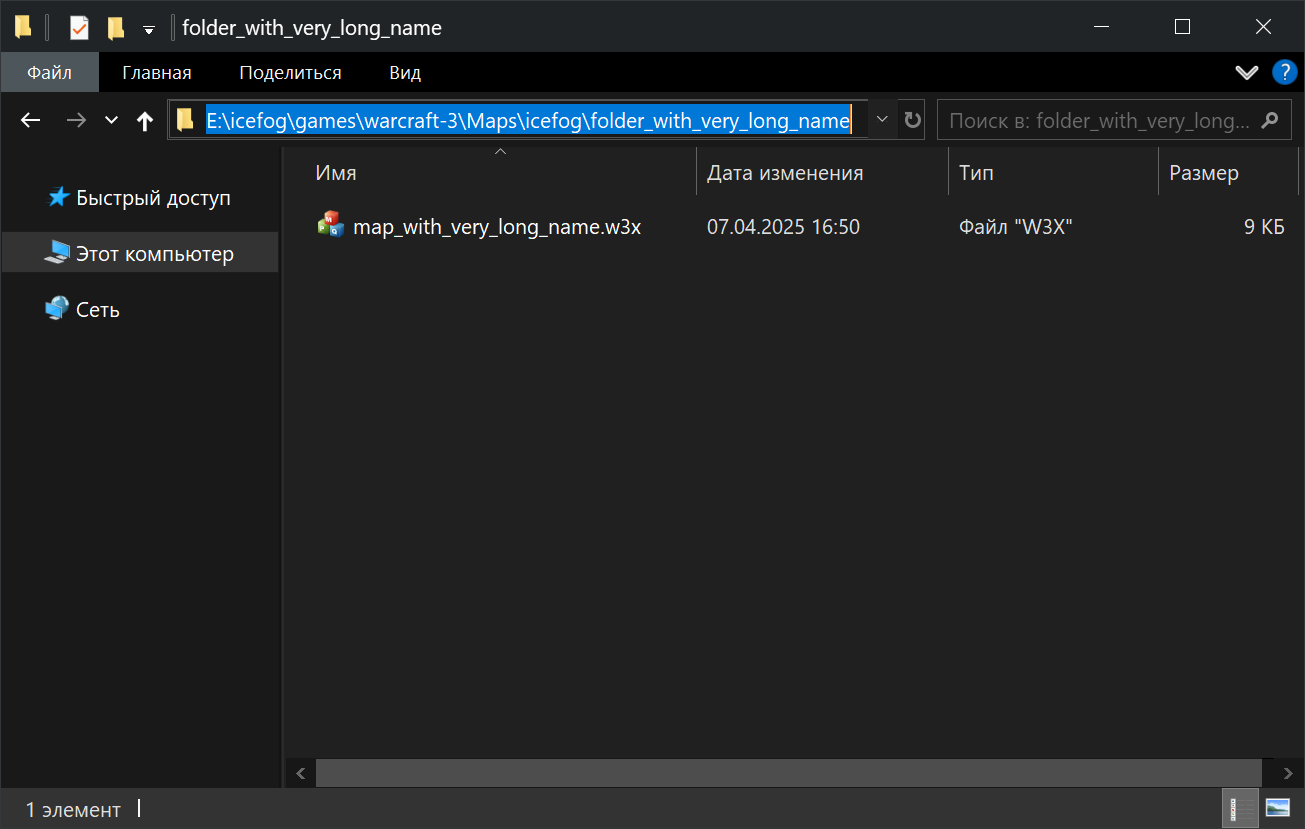Click the New Folder quick access icon
The height and width of the screenshot is (829, 1305).
(x=116, y=28)
